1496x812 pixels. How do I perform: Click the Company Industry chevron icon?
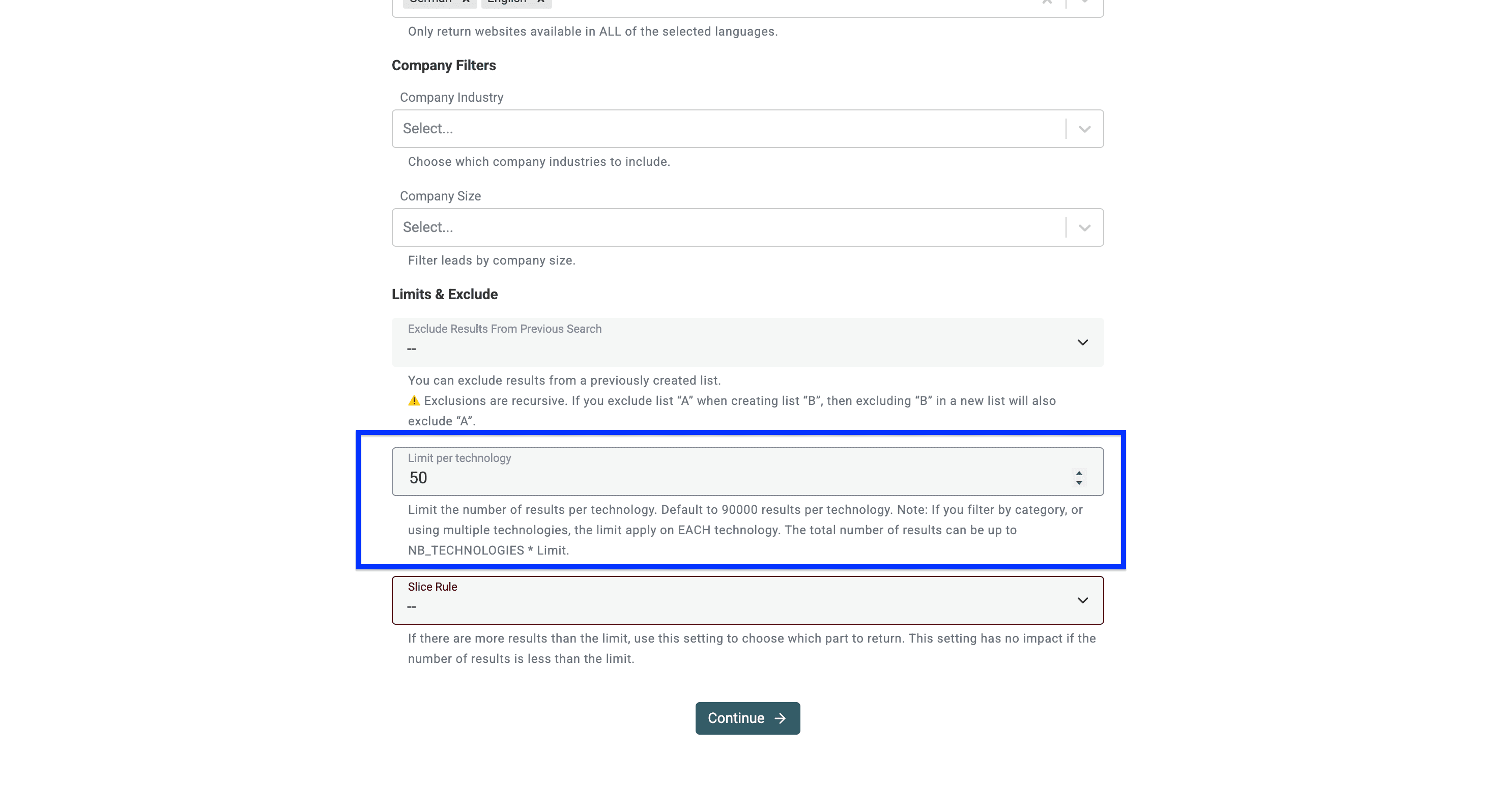coord(1084,128)
